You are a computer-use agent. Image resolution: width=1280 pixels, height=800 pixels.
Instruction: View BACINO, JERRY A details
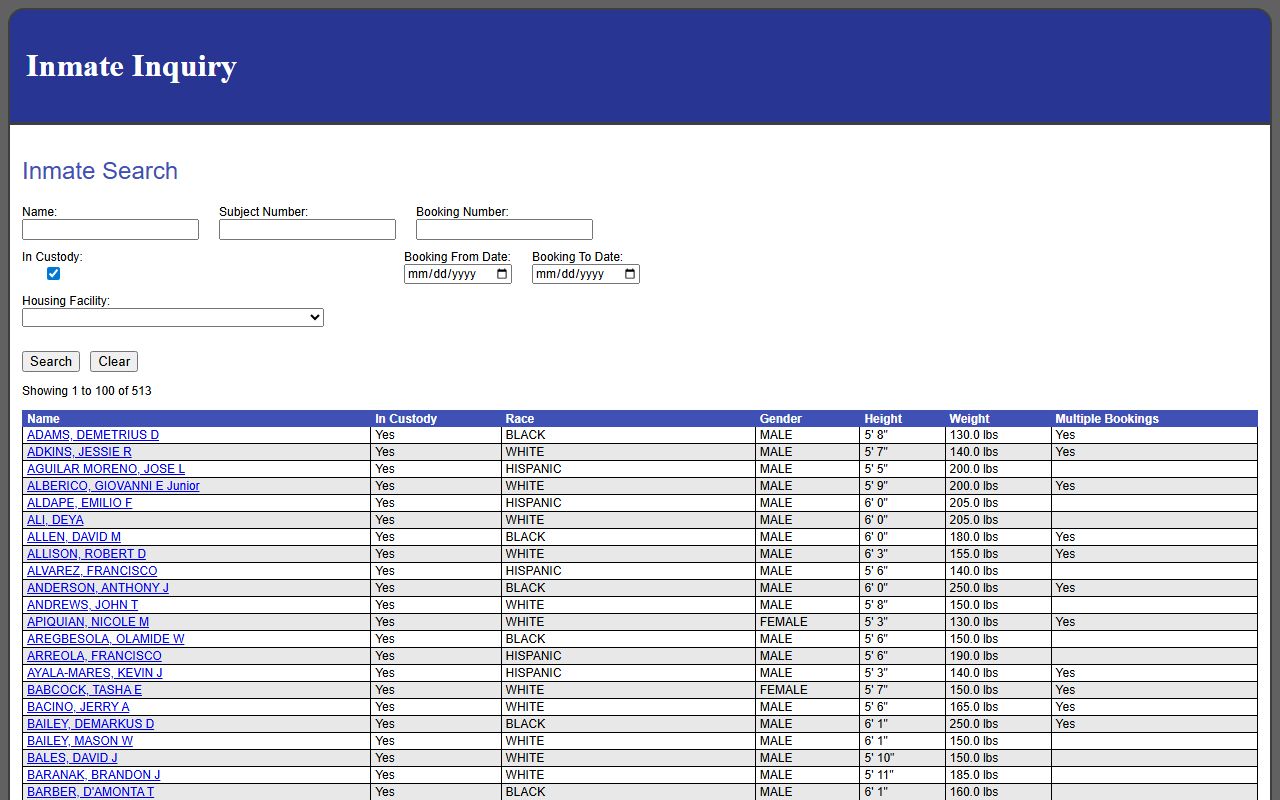pyautogui.click(x=78, y=707)
